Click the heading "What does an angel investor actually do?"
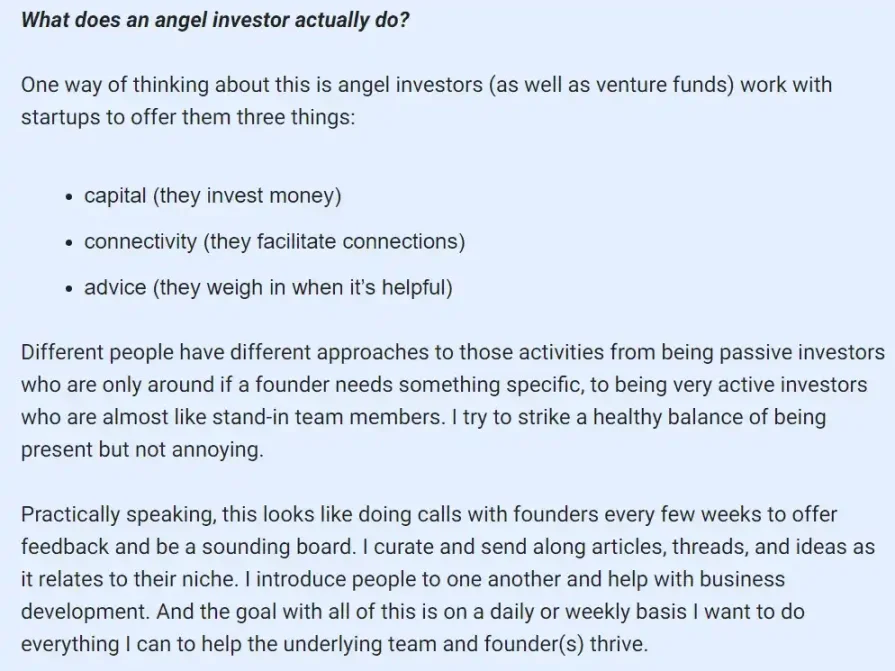This screenshot has width=895, height=671. [215, 21]
